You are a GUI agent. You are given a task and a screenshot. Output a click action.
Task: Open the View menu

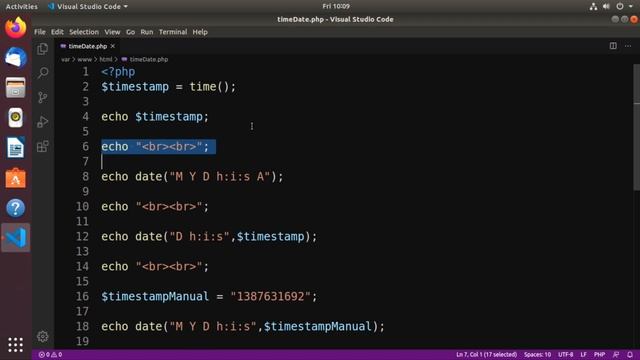[x=112, y=32]
